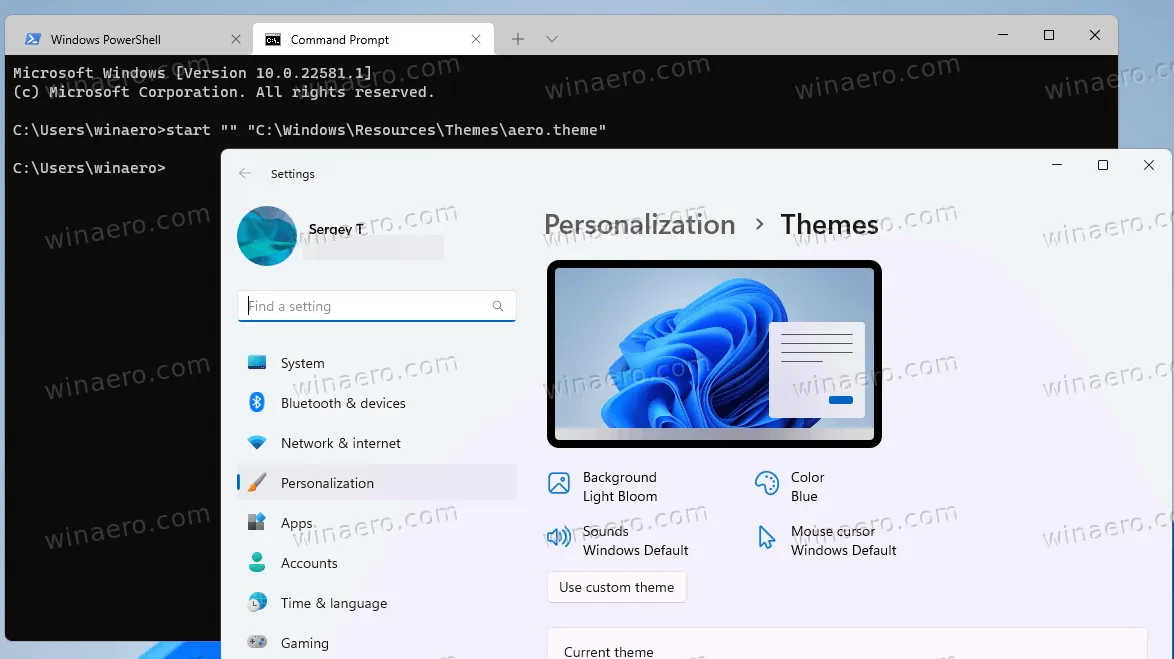Open Sounds Windows Default setting
The height and width of the screenshot is (659, 1174).
pyautogui.click(x=618, y=541)
